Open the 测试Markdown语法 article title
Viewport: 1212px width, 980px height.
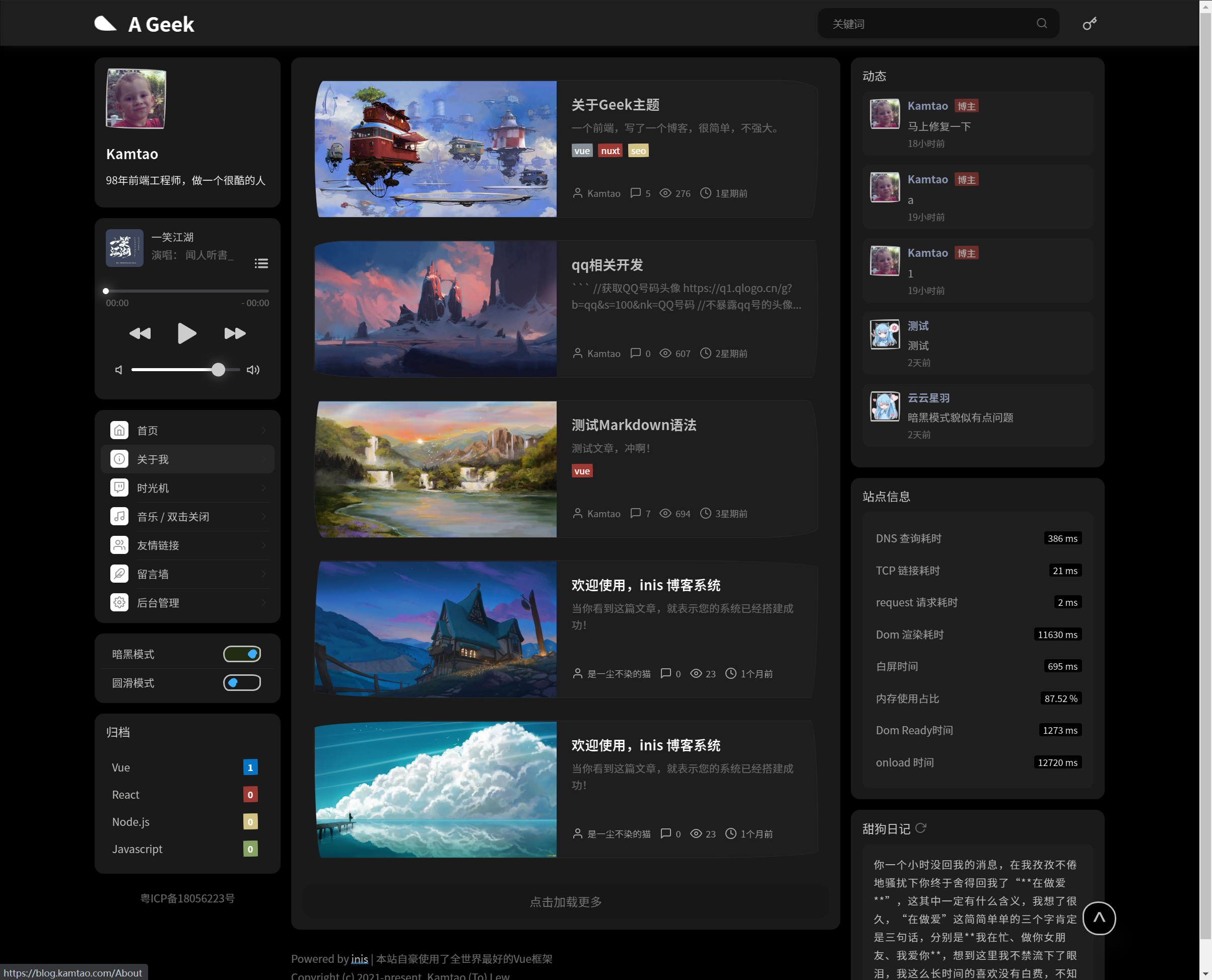point(634,425)
